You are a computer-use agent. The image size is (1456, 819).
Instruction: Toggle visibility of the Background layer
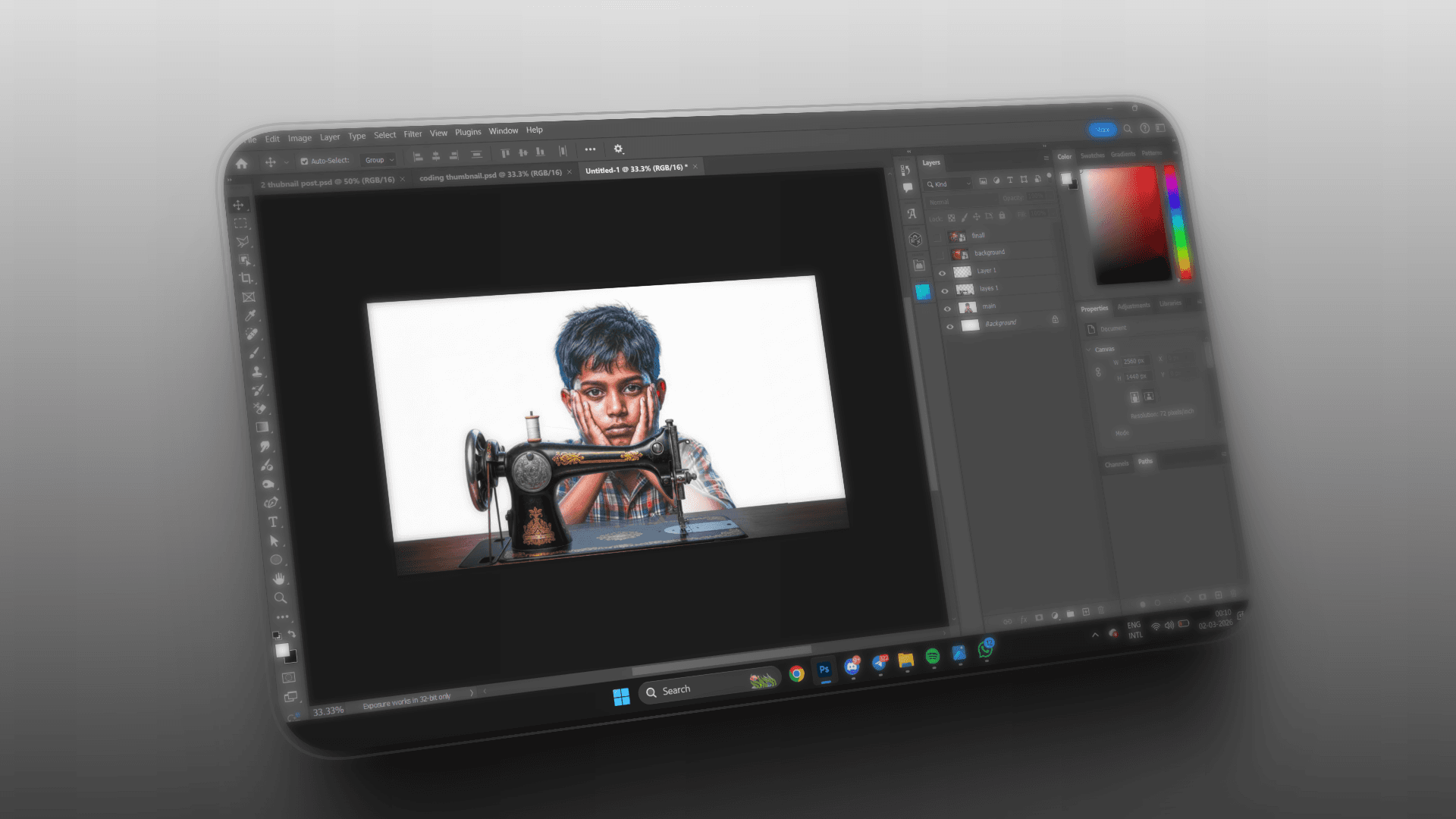(x=949, y=327)
